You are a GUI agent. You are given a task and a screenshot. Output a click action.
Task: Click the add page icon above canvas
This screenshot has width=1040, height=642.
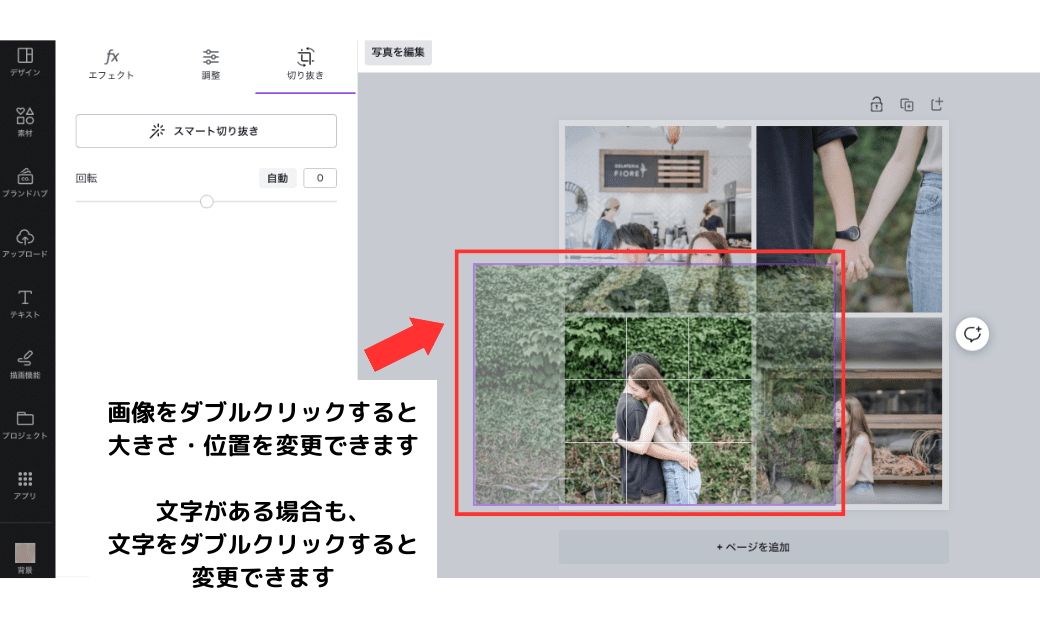pyautogui.click(x=936, y=104)
